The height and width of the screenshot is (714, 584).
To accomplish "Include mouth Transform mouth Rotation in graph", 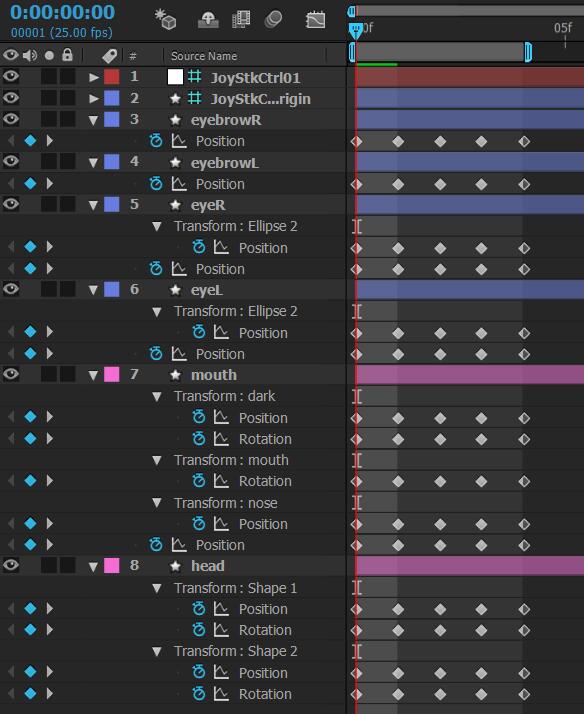I will [222, 481].
